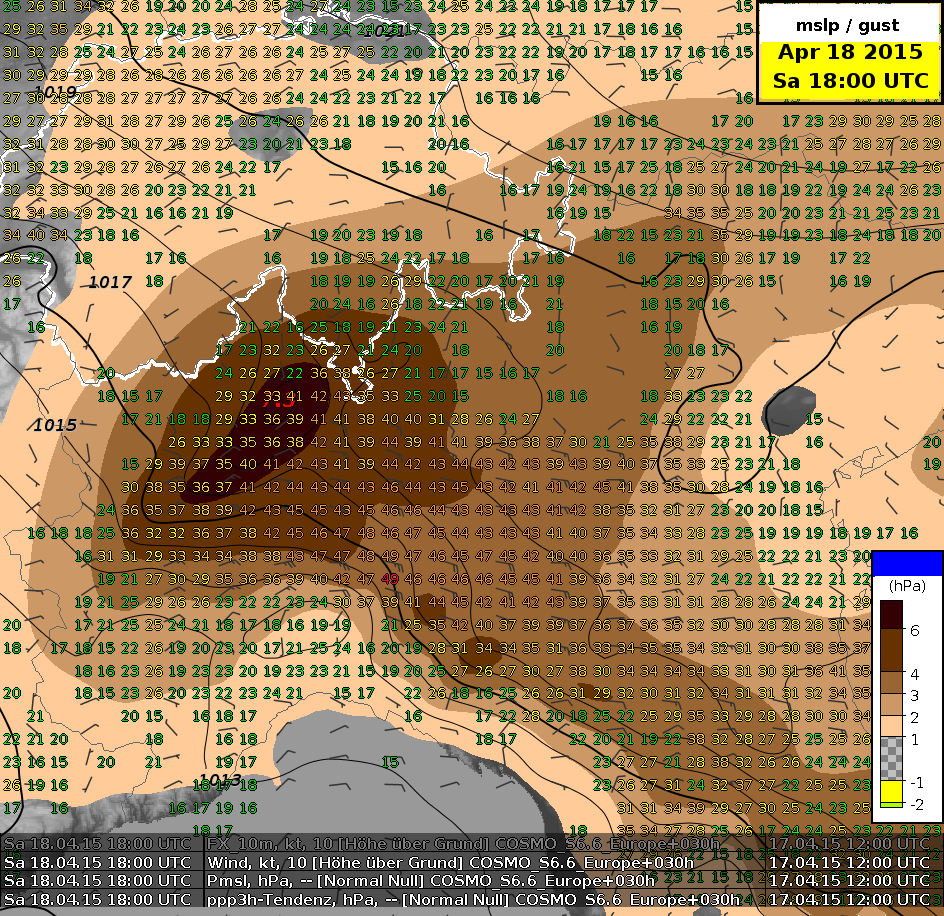Click the "mslp / gust" title label
Viewport: 944px width, 916px height.
click(848, 25)
